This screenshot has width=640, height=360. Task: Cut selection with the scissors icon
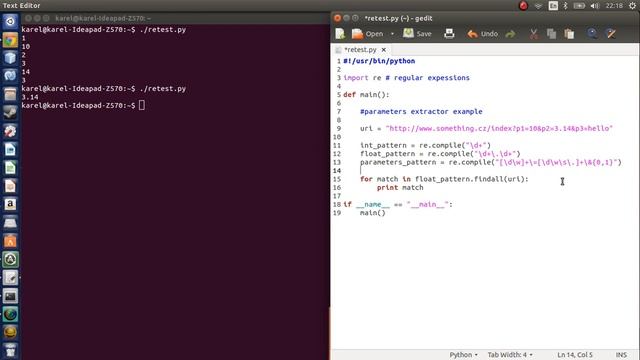tap(533, 34)
